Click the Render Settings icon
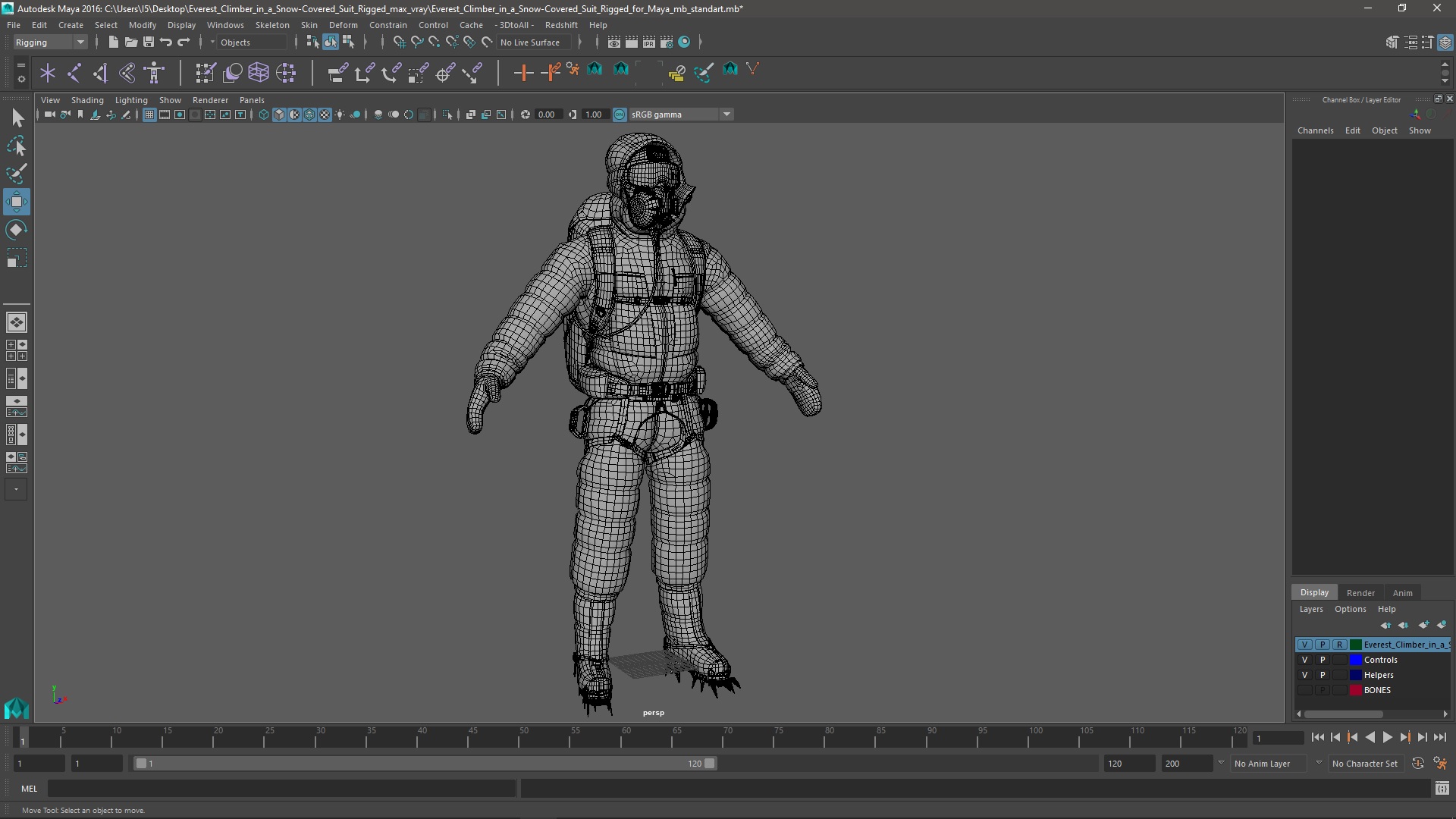The height and width of the screenshot is (819, 1456). pos(667,42)
